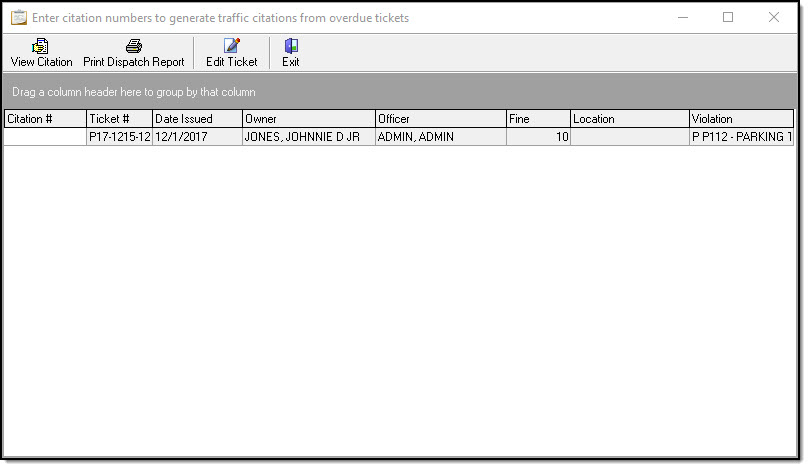The height and width of the screenshot is (468, 808).
Task: Click the P P112 - PARKING violation cell
Action: 740,137
